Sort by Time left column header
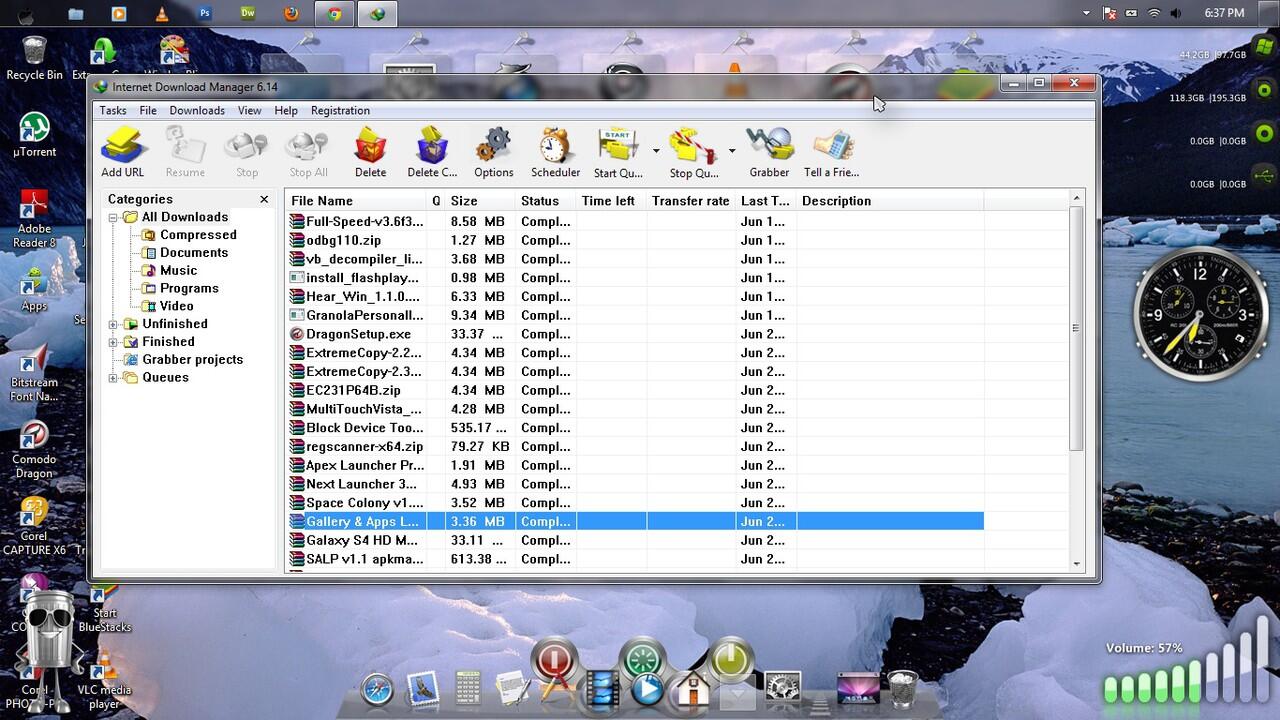This screenshot has width=1280, height=720. tap(611, 201)
